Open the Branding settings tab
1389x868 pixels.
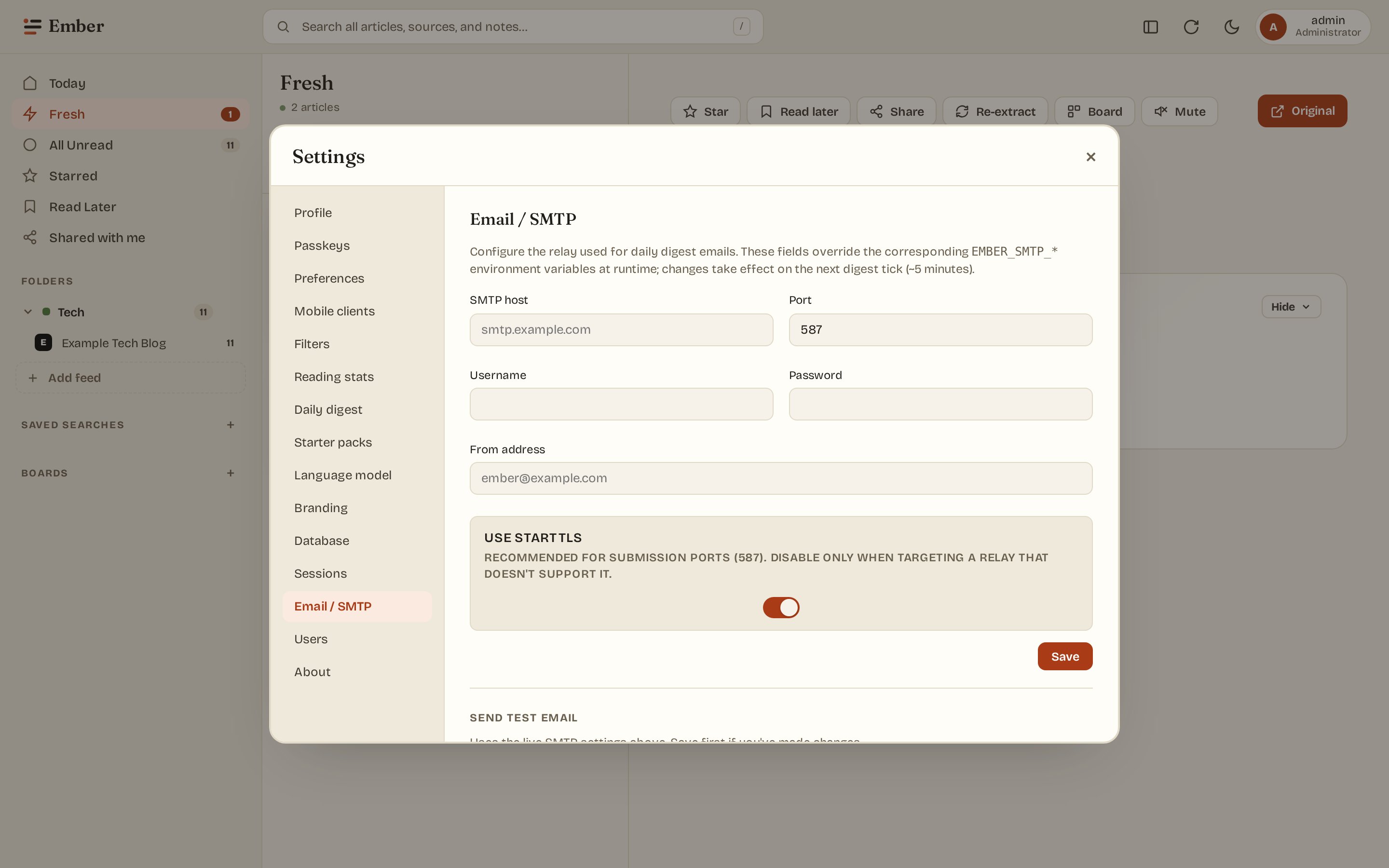[357, 508]
